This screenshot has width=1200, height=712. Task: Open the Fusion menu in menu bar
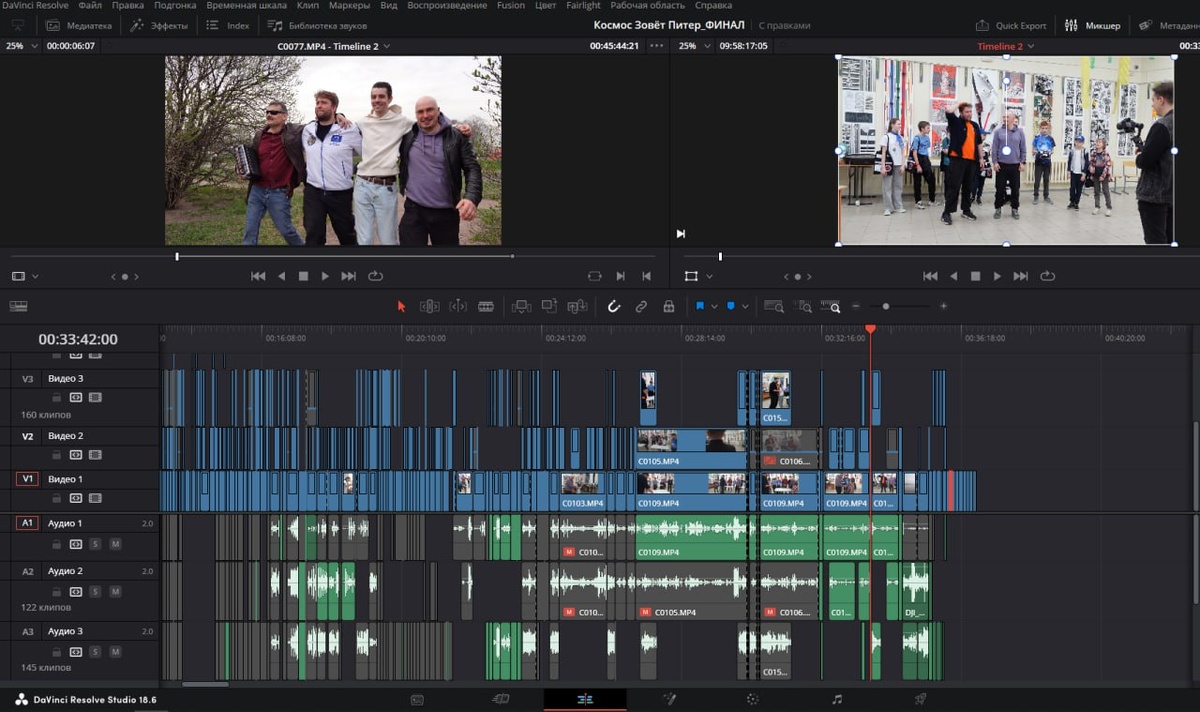click(510, 6)
